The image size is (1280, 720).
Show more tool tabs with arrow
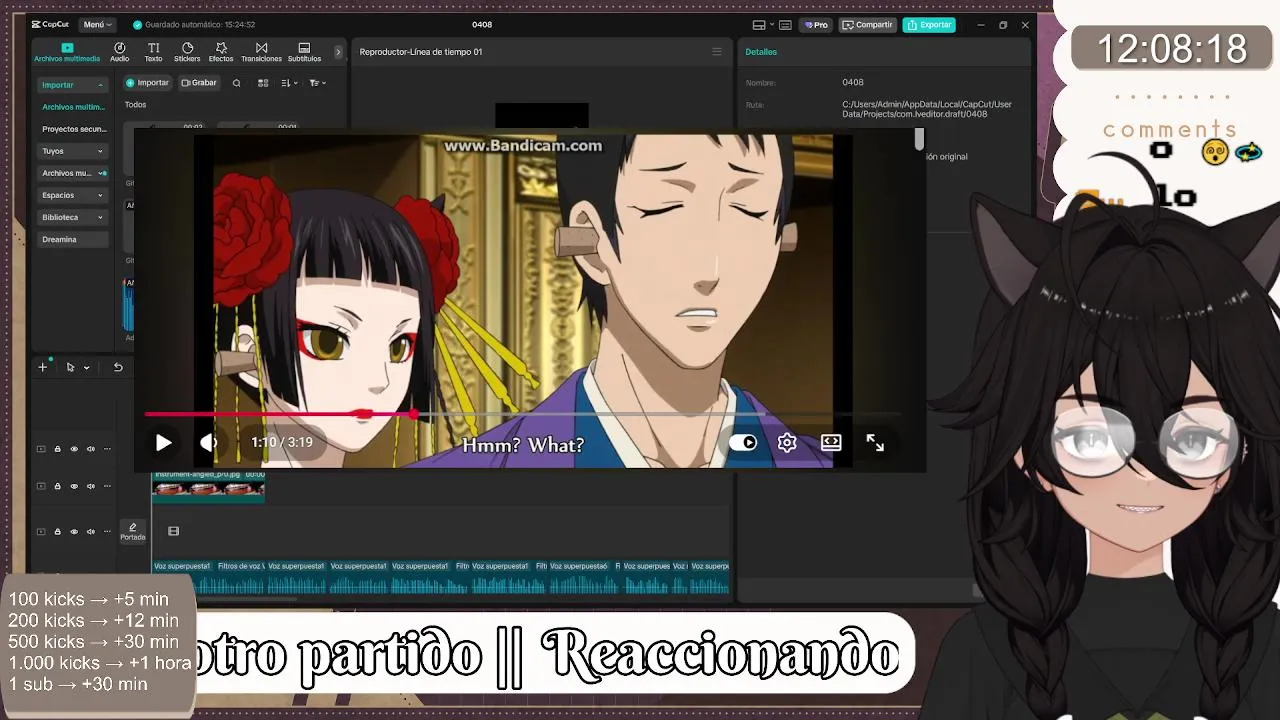[x=338, y=52]
